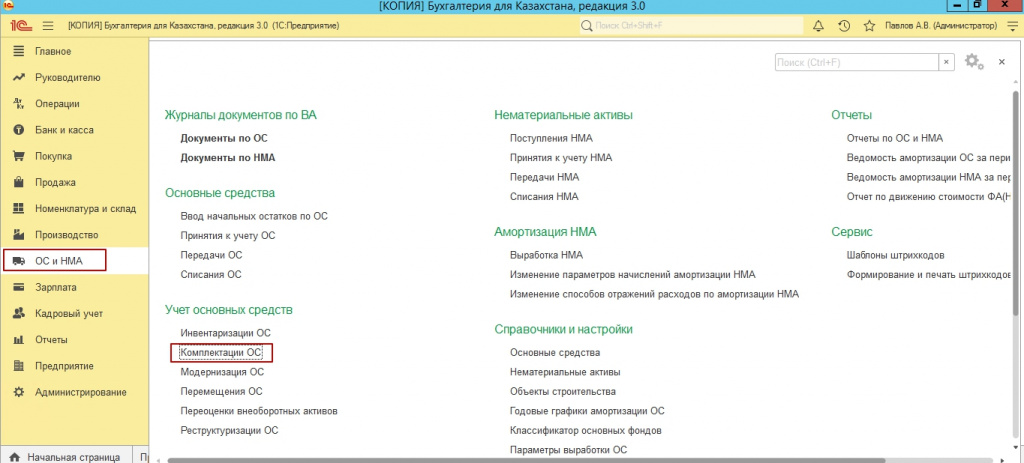Open the main hamburger menu
Image resolution: width=1024 pixels, height=463 pixels.
pos(48,25)
